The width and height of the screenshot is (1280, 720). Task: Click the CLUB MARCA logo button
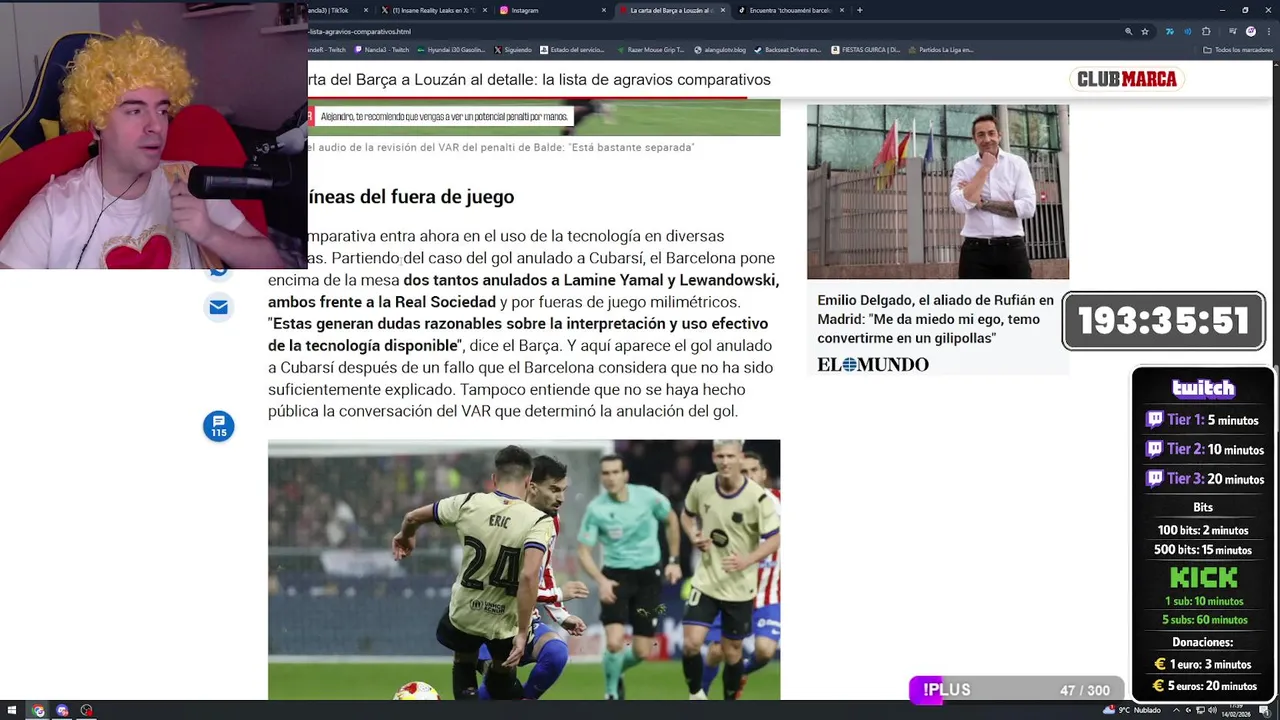point(1126,79)
